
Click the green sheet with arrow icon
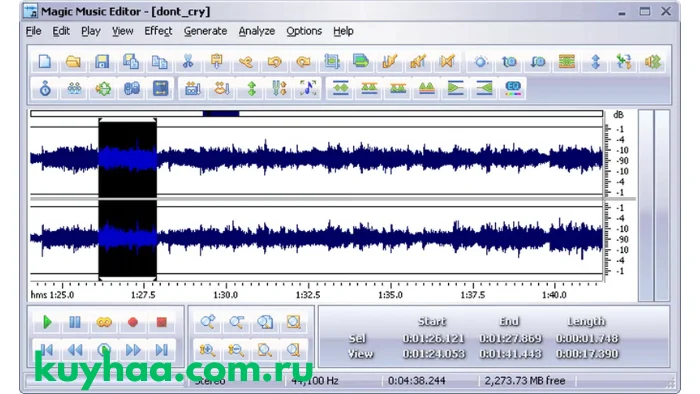pos(360,62)
